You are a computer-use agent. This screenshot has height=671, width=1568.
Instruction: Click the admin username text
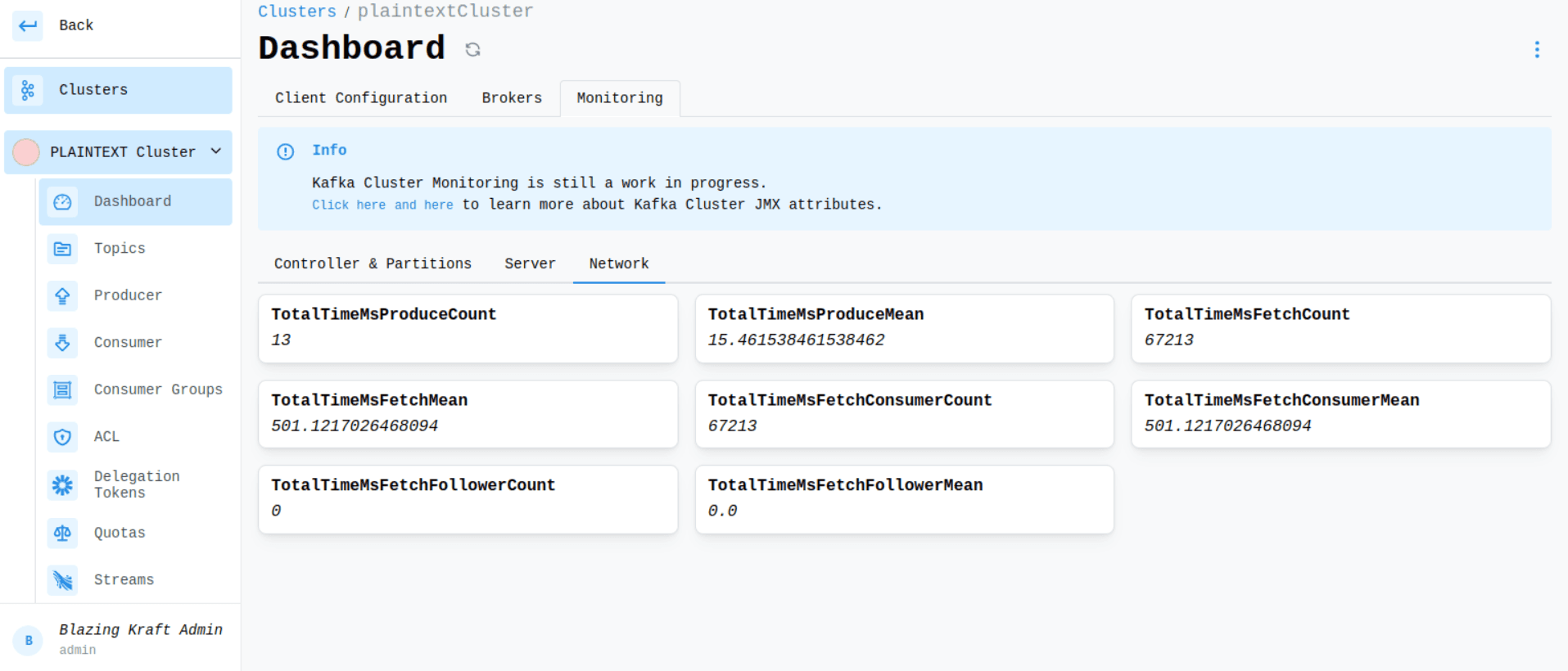(78, 650)
